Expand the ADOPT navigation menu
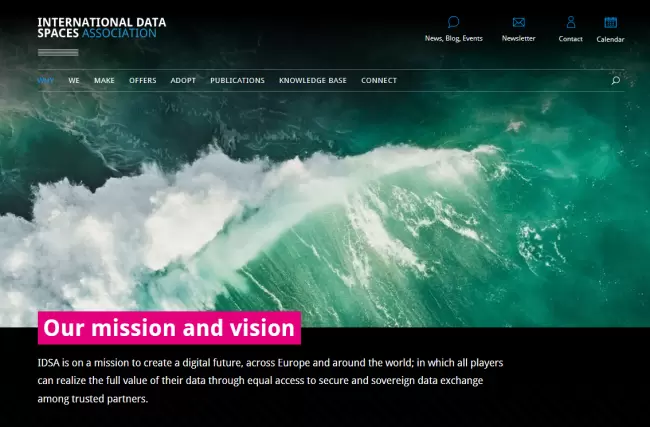The width and height of the screenshot is (650, 427). 183,81
